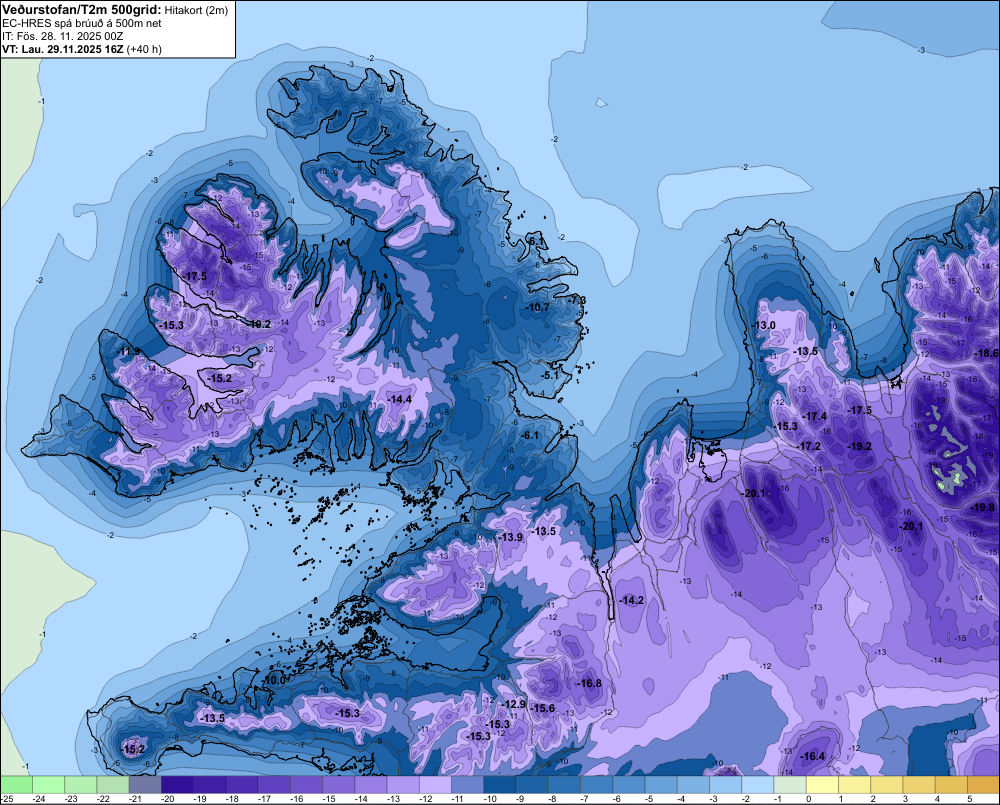Select the dark purple legend swatch above -20

(177, 785)
